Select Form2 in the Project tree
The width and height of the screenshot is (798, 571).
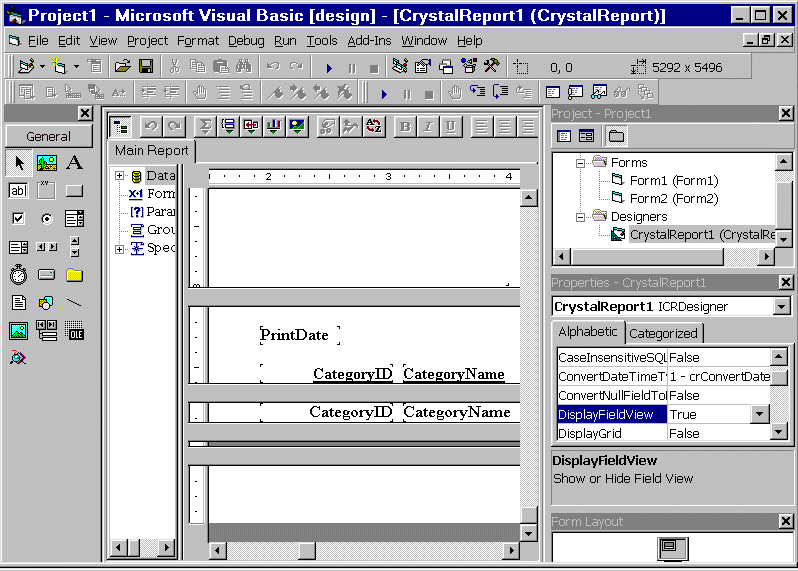[x=673, y=198]
